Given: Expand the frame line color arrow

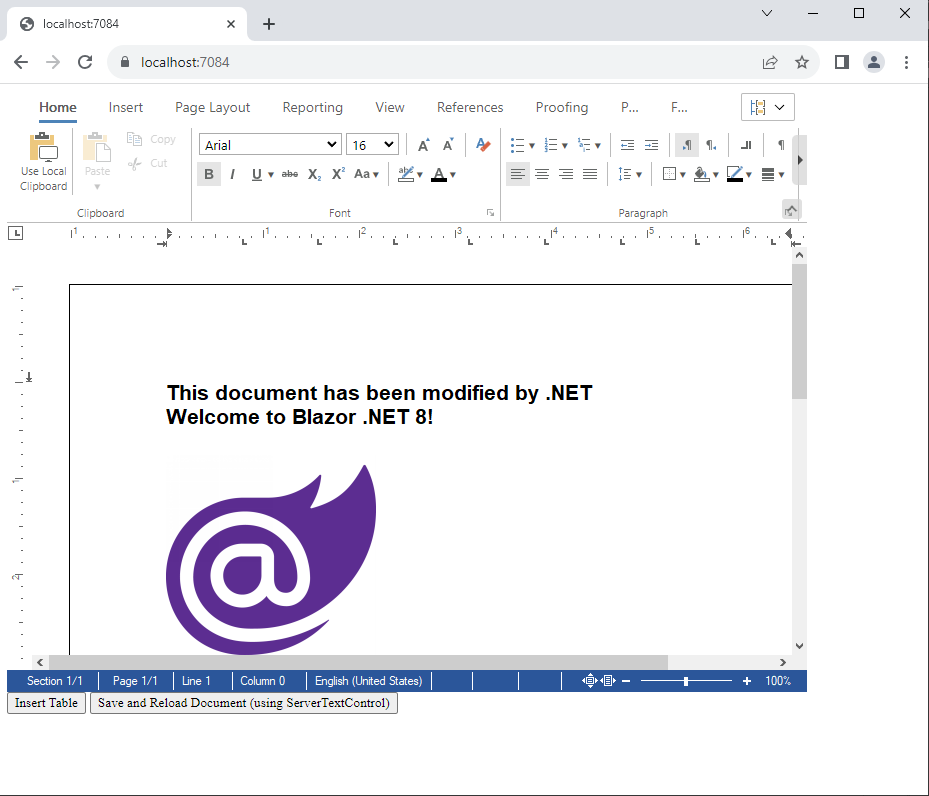Looking at the screenshot, I should click(749, 175).
